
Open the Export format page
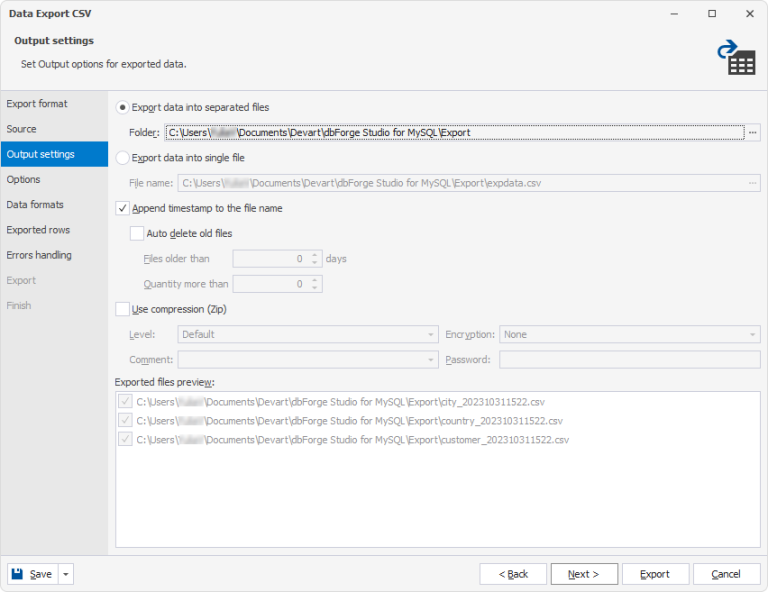37,104
